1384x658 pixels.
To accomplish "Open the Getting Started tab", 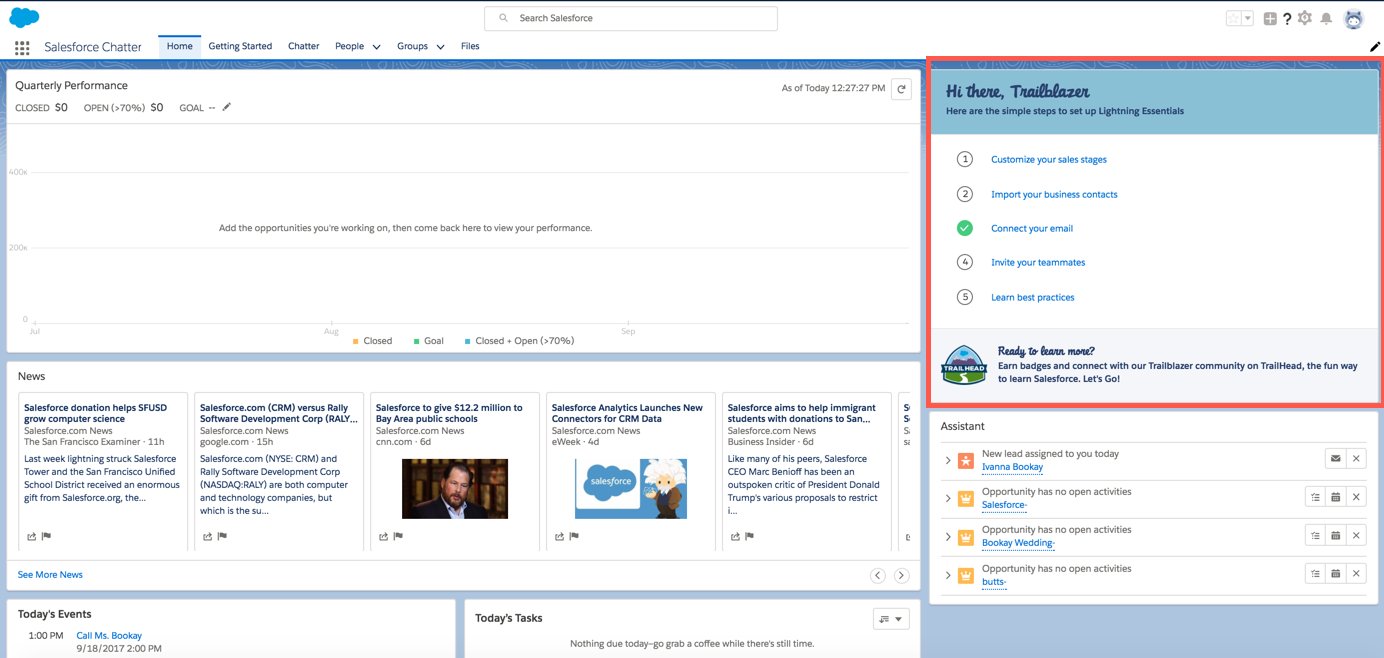I will [240, 46].
